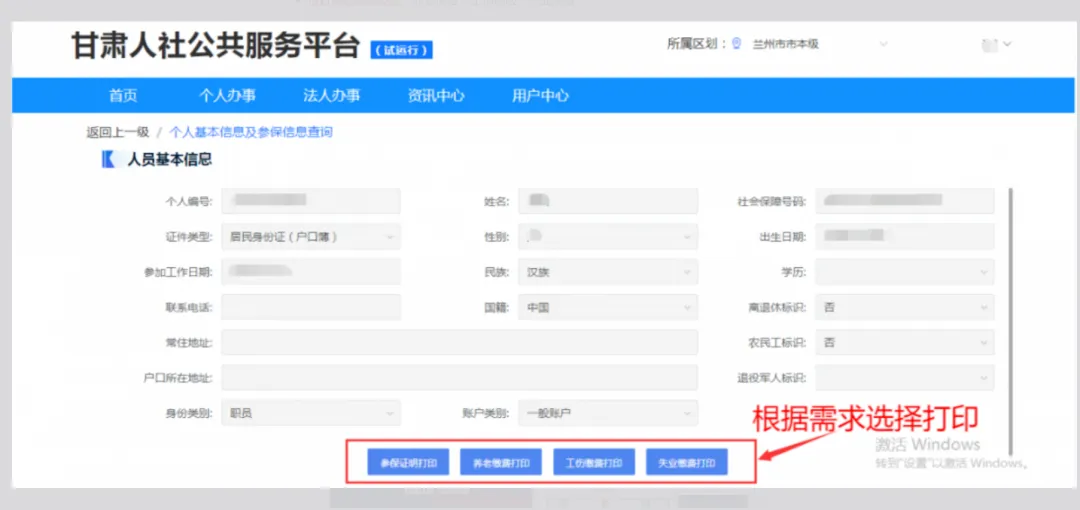Viewport: 1080px width, 510px height.
Task: Open the 用户中心 menu
Action: point(540,96)
